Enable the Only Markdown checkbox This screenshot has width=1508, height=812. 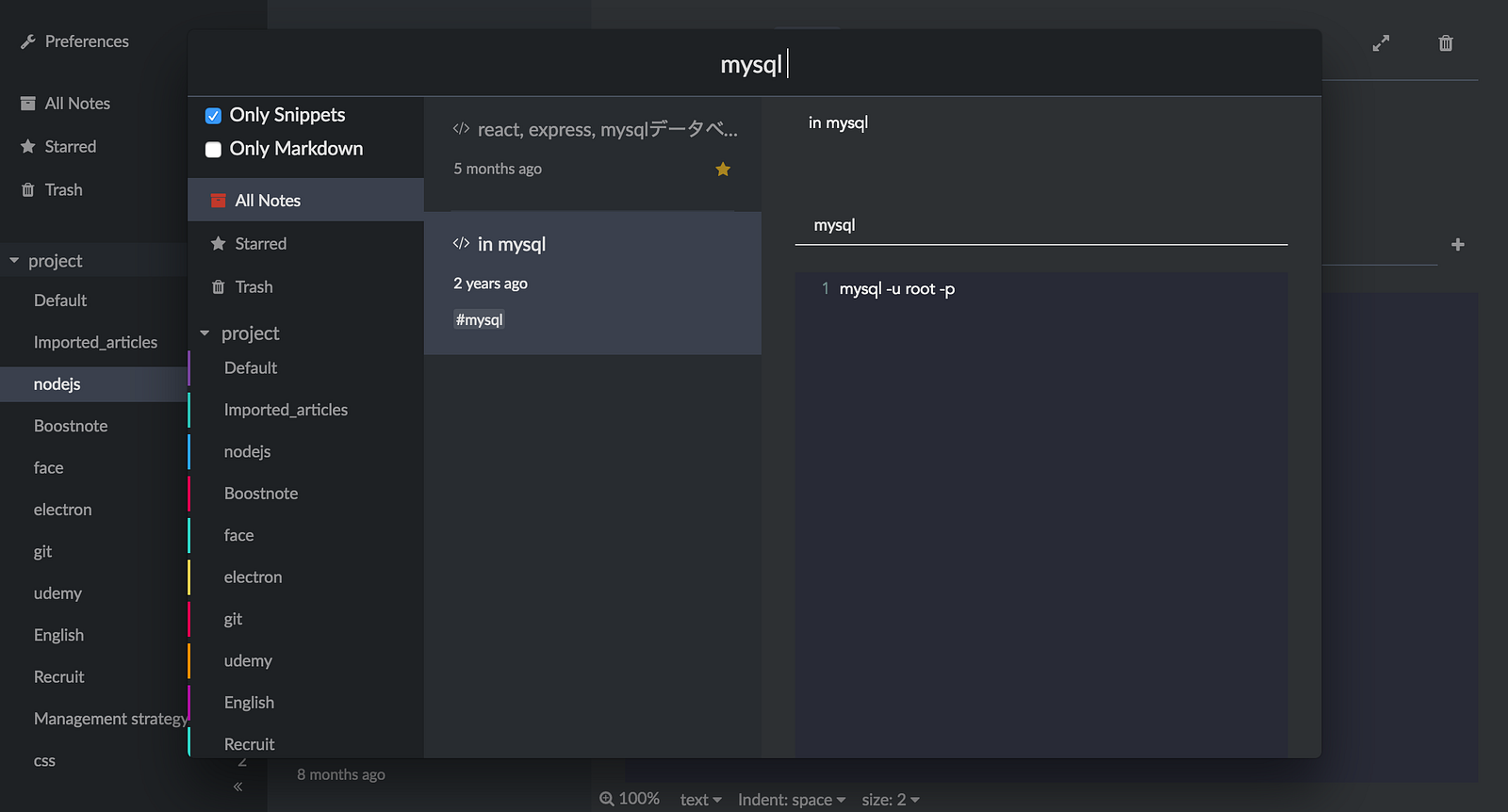click(x=214, y=150)
